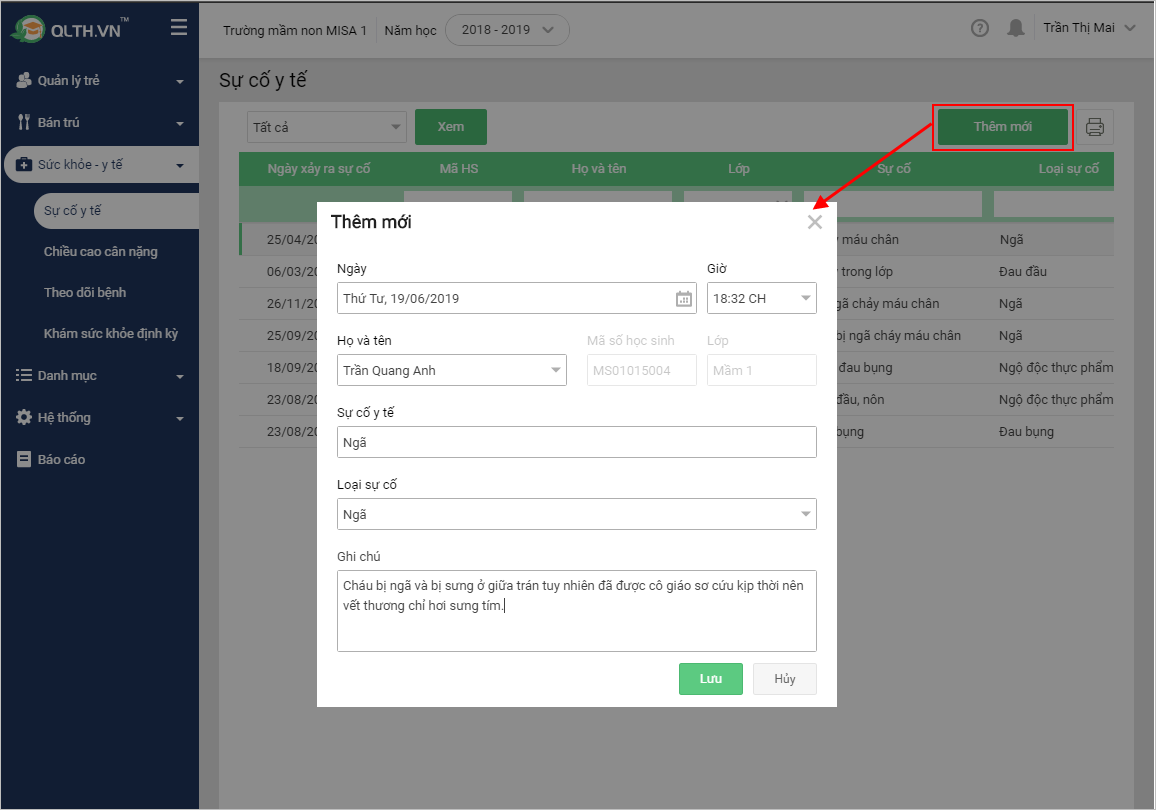1156x810 pixels.
Task: Click the Lớp field Mầm 1
Action: (x=762, y=370)
